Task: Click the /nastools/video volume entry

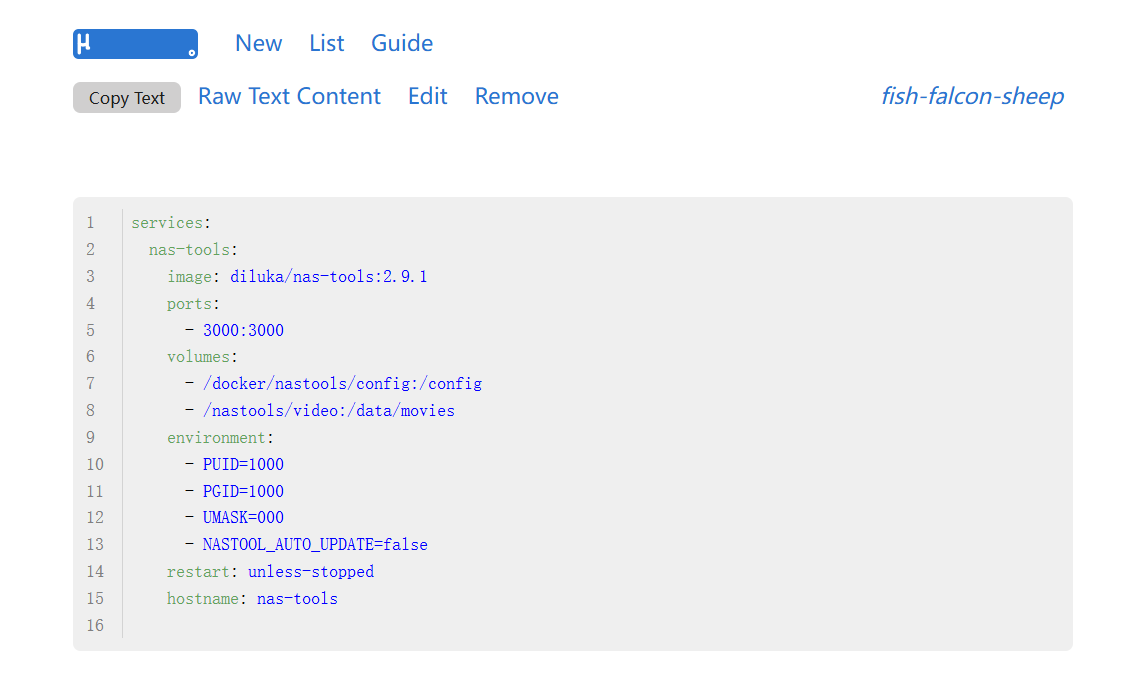Action: [328, 411]
